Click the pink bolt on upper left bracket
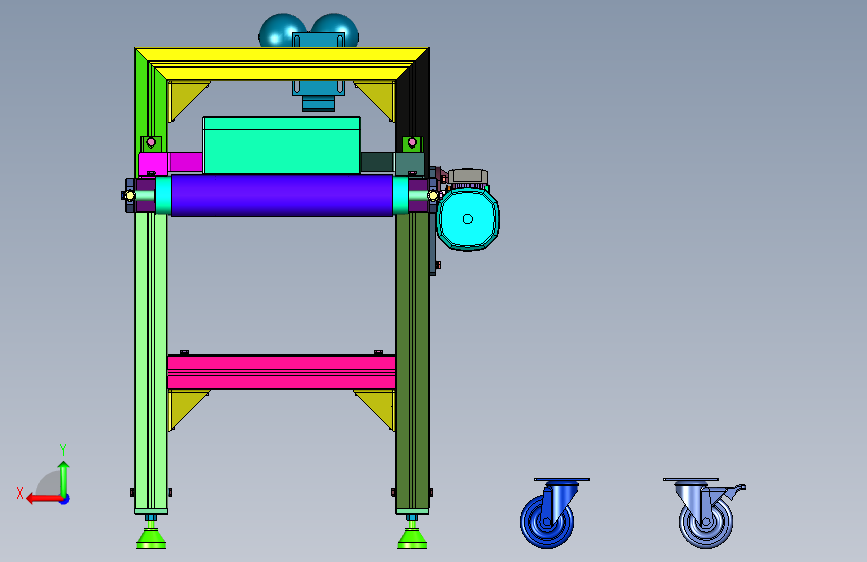867x562 pixels. [151, 143]
